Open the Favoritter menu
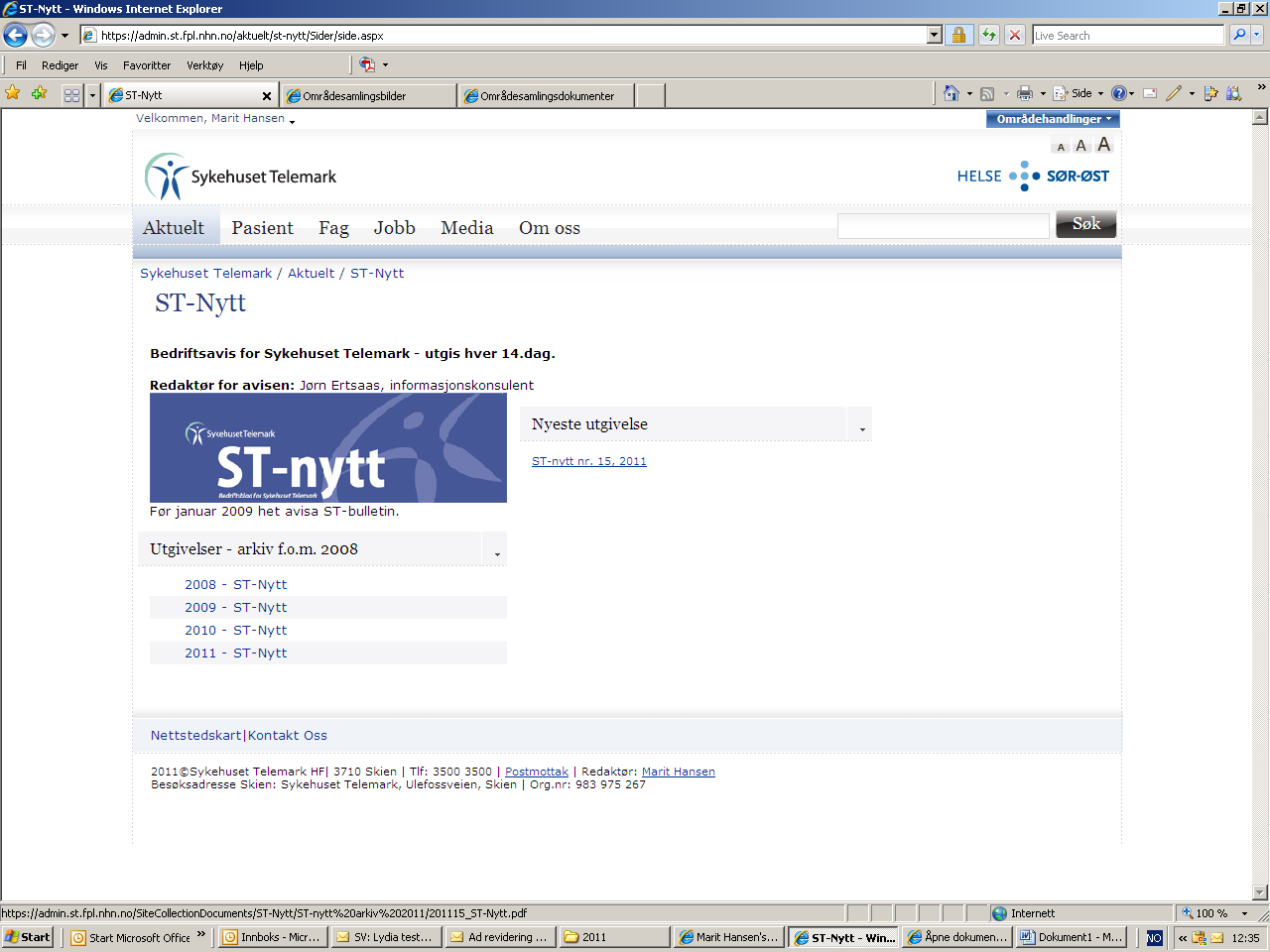Screen dimensions: 1270x952 click(147, 65)
